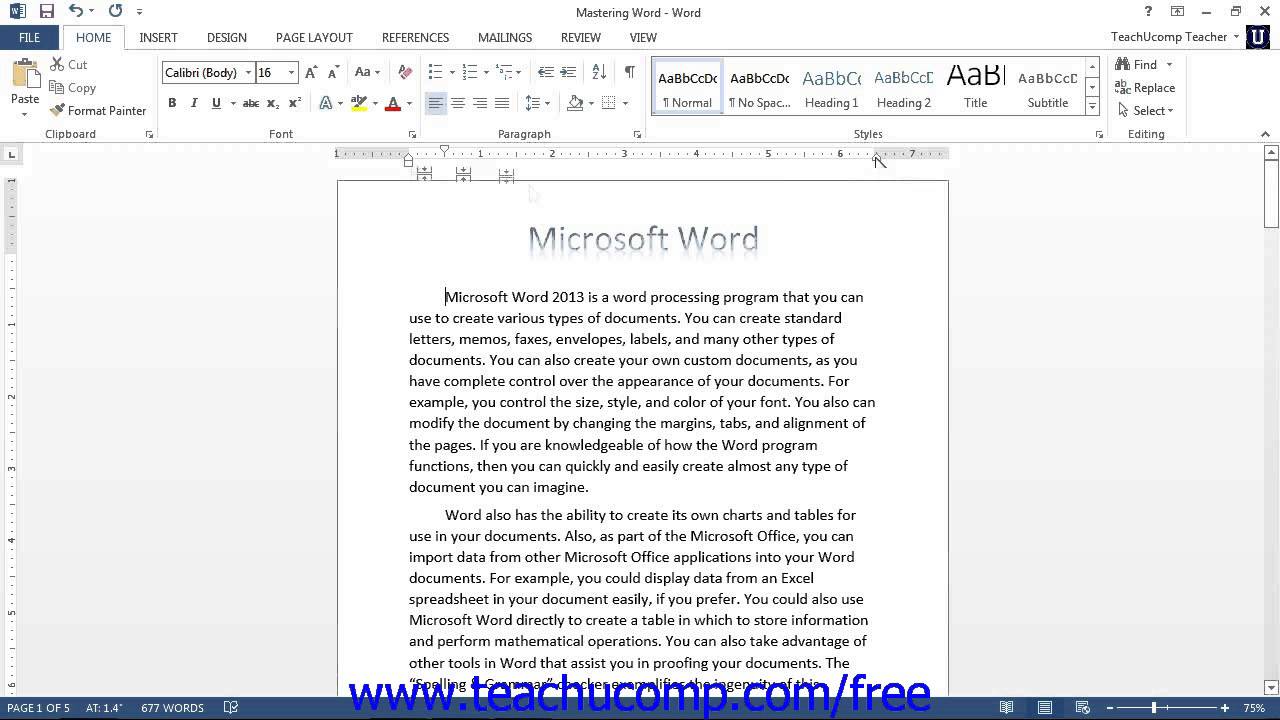Switch to the DESIGN tab
1280x720 pixels.
(x=227, y=38)
